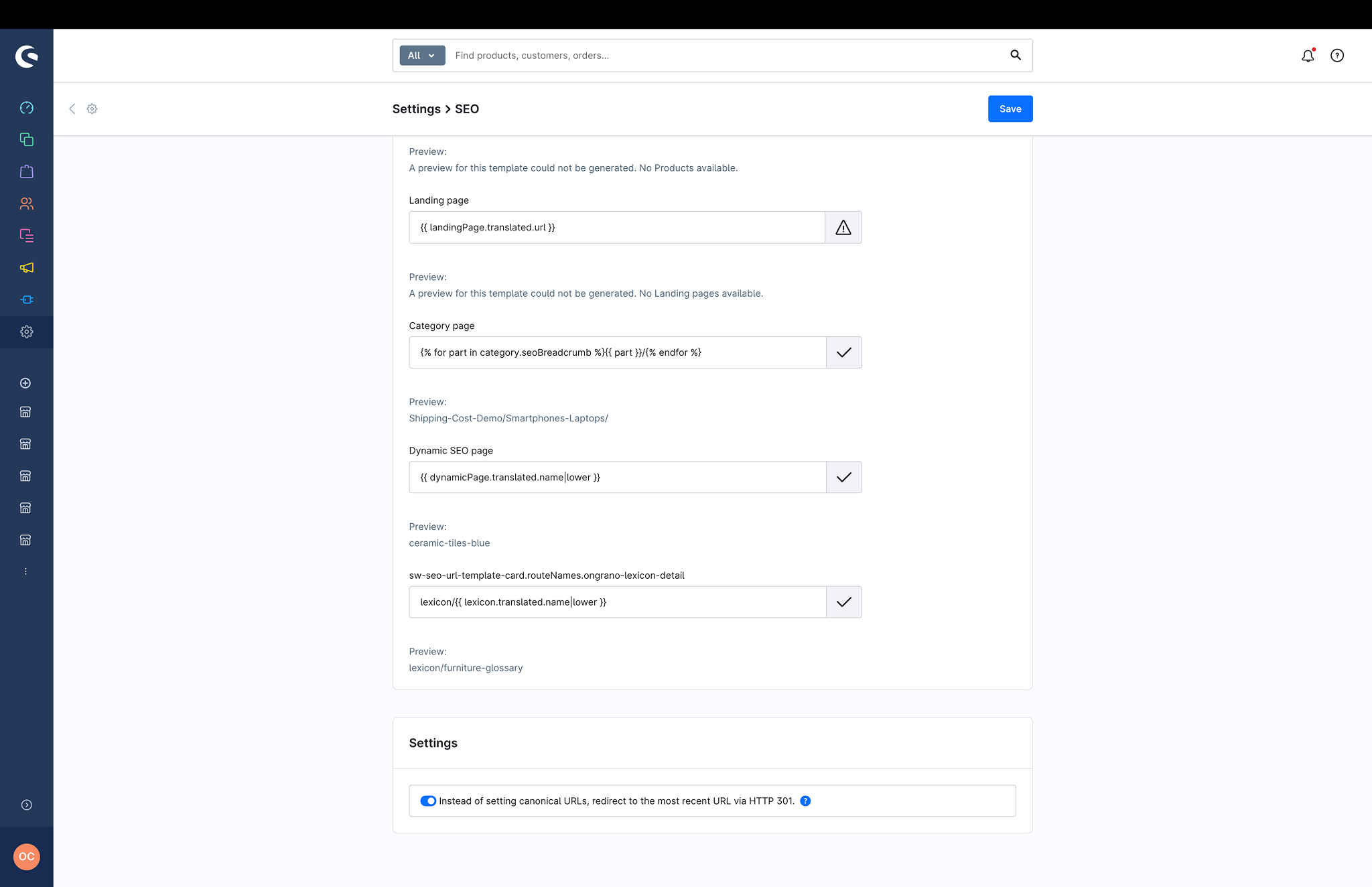Open the OC user avatar menu
Image resolution: width=1372 pixels, height=887 pixels.
27,856
